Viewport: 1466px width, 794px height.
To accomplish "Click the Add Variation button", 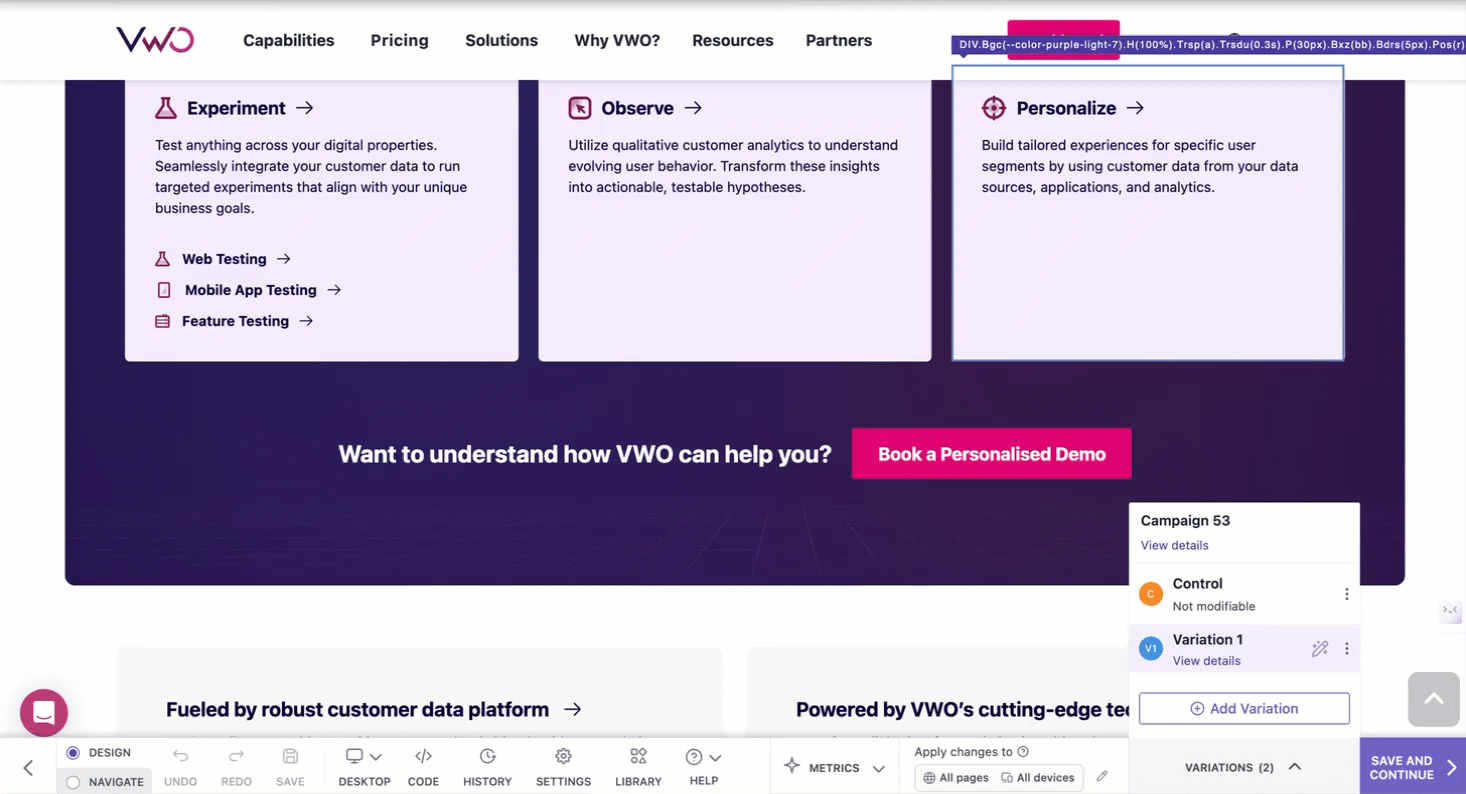I will click(x=1243, y=708).
